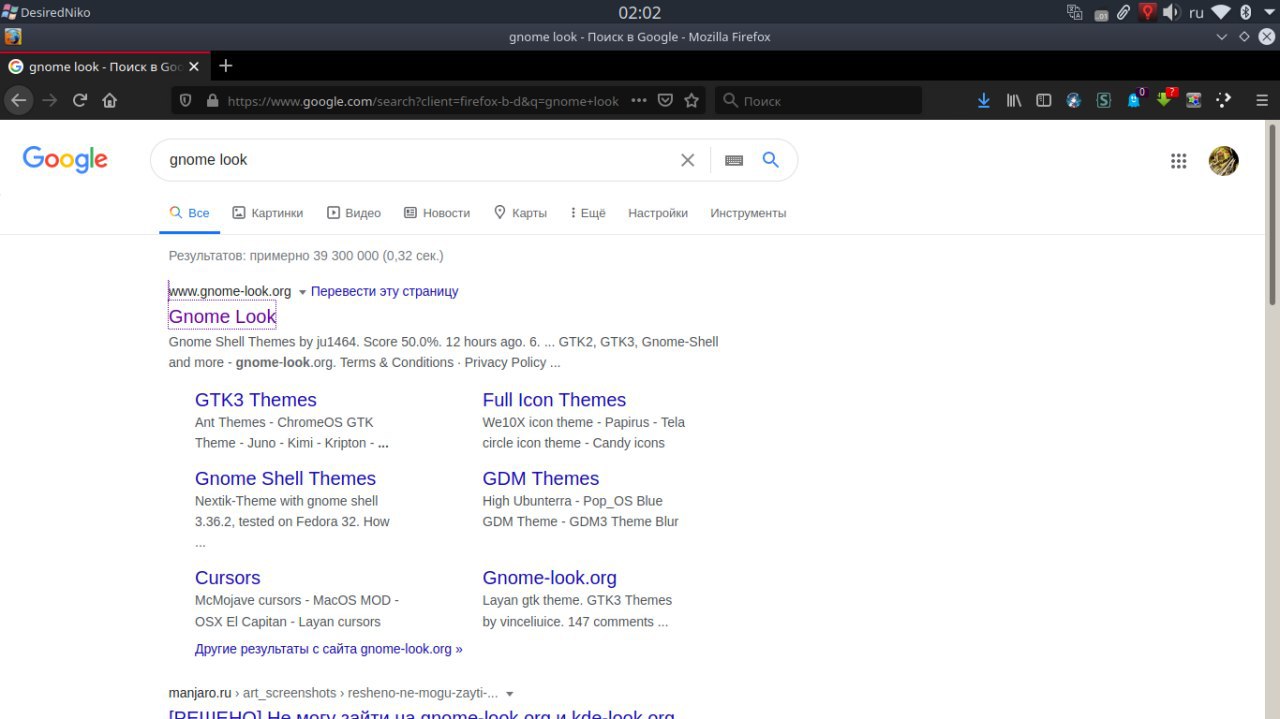This screenshot has width=1280, height=719.
Task: Toggle the Firefox sidebar view
Action: (x=1044, y=100)
